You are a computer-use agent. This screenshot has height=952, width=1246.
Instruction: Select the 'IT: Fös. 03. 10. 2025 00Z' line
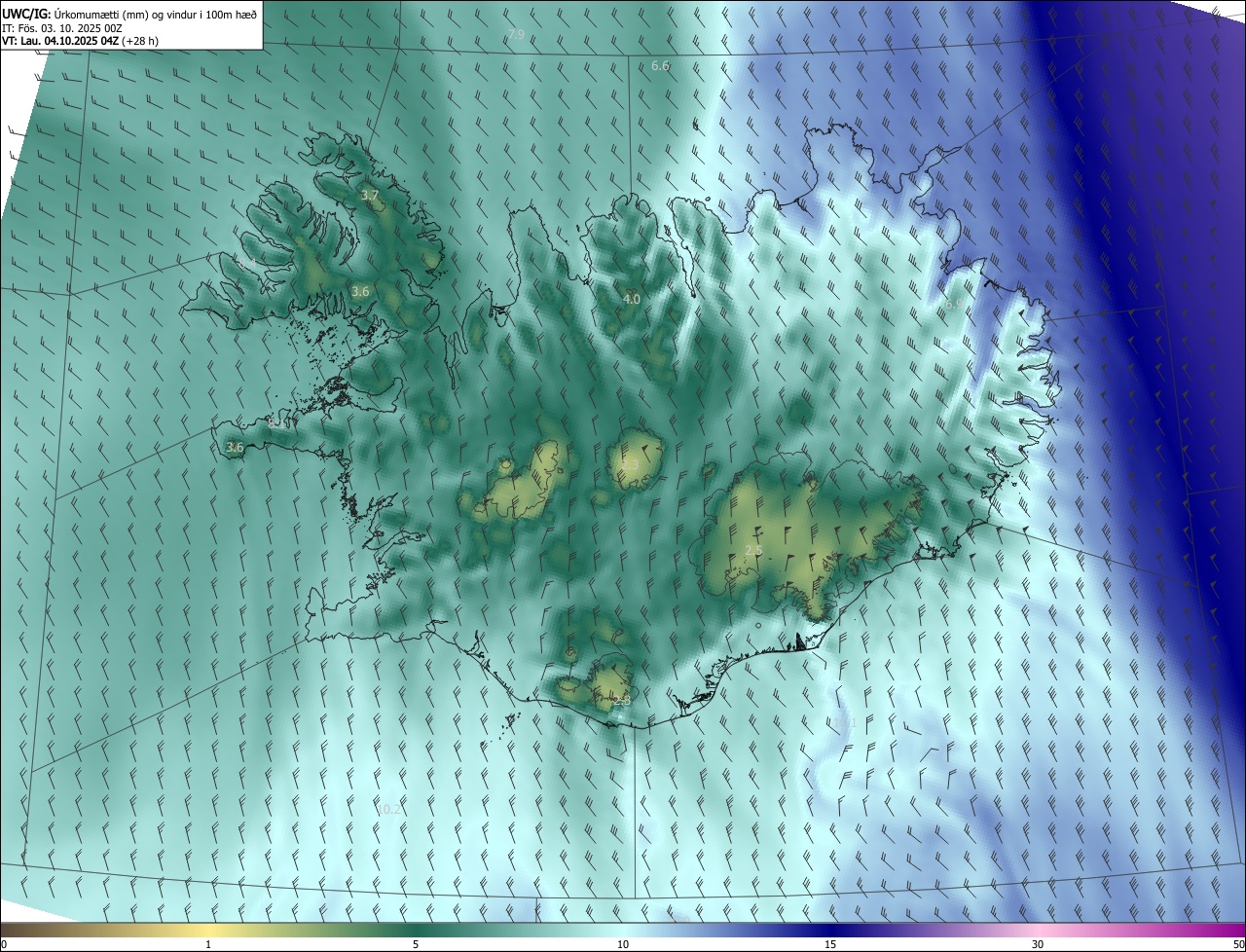(61, 28)
